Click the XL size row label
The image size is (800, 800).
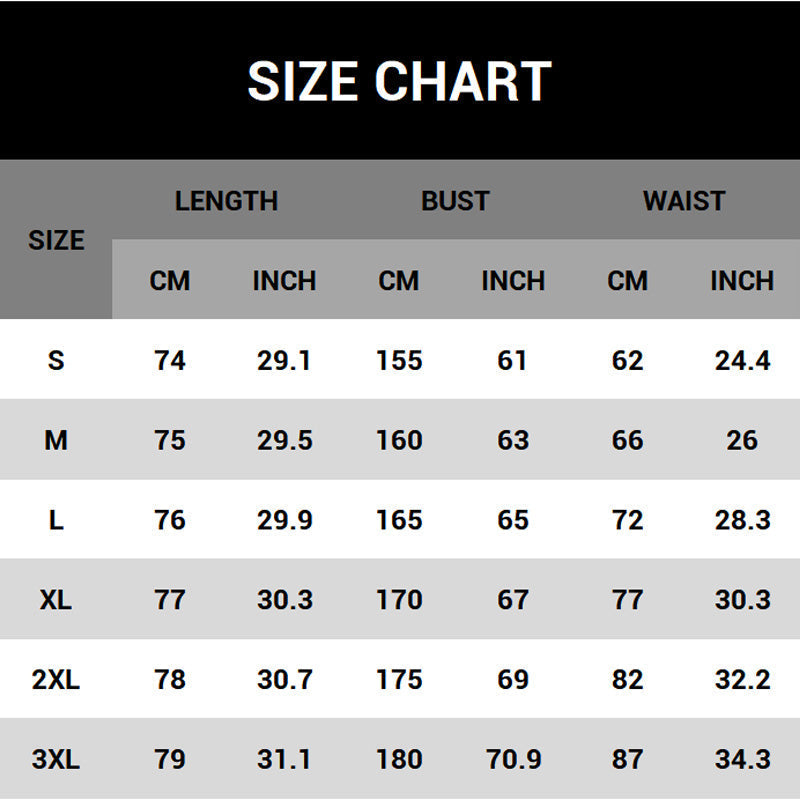[x=56, y=600]
